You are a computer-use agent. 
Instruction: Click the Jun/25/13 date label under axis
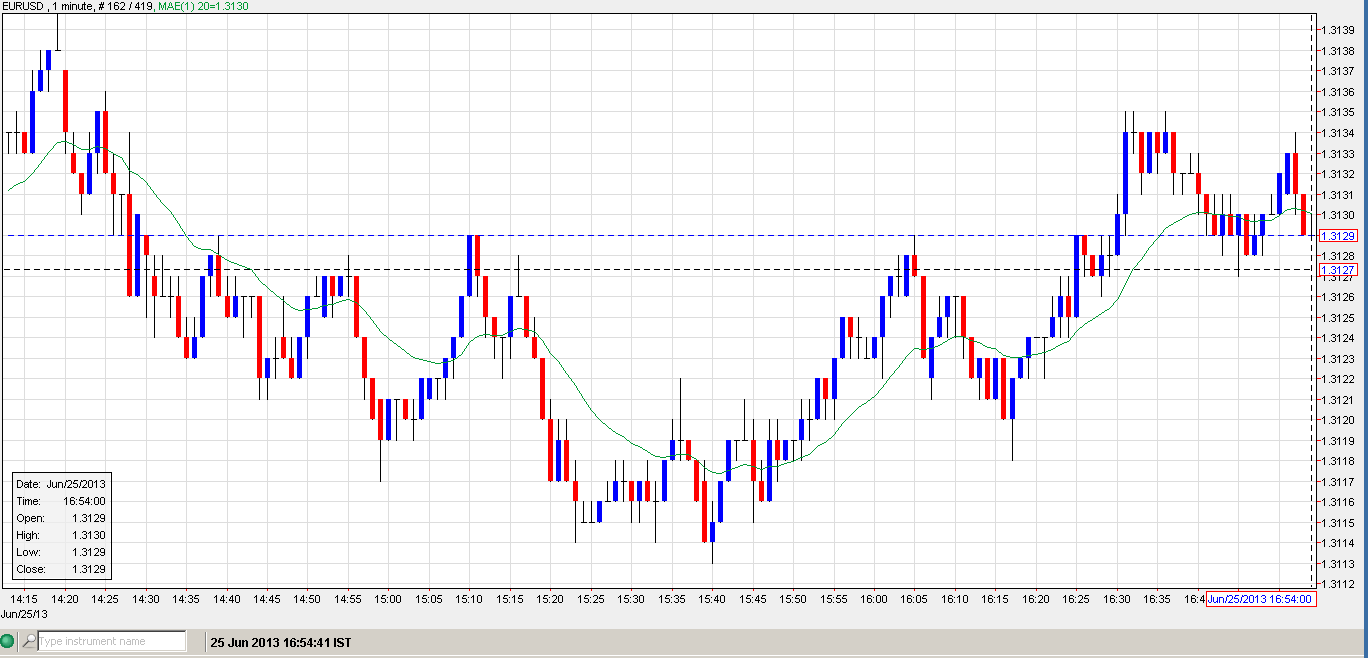tap(23, 613)
